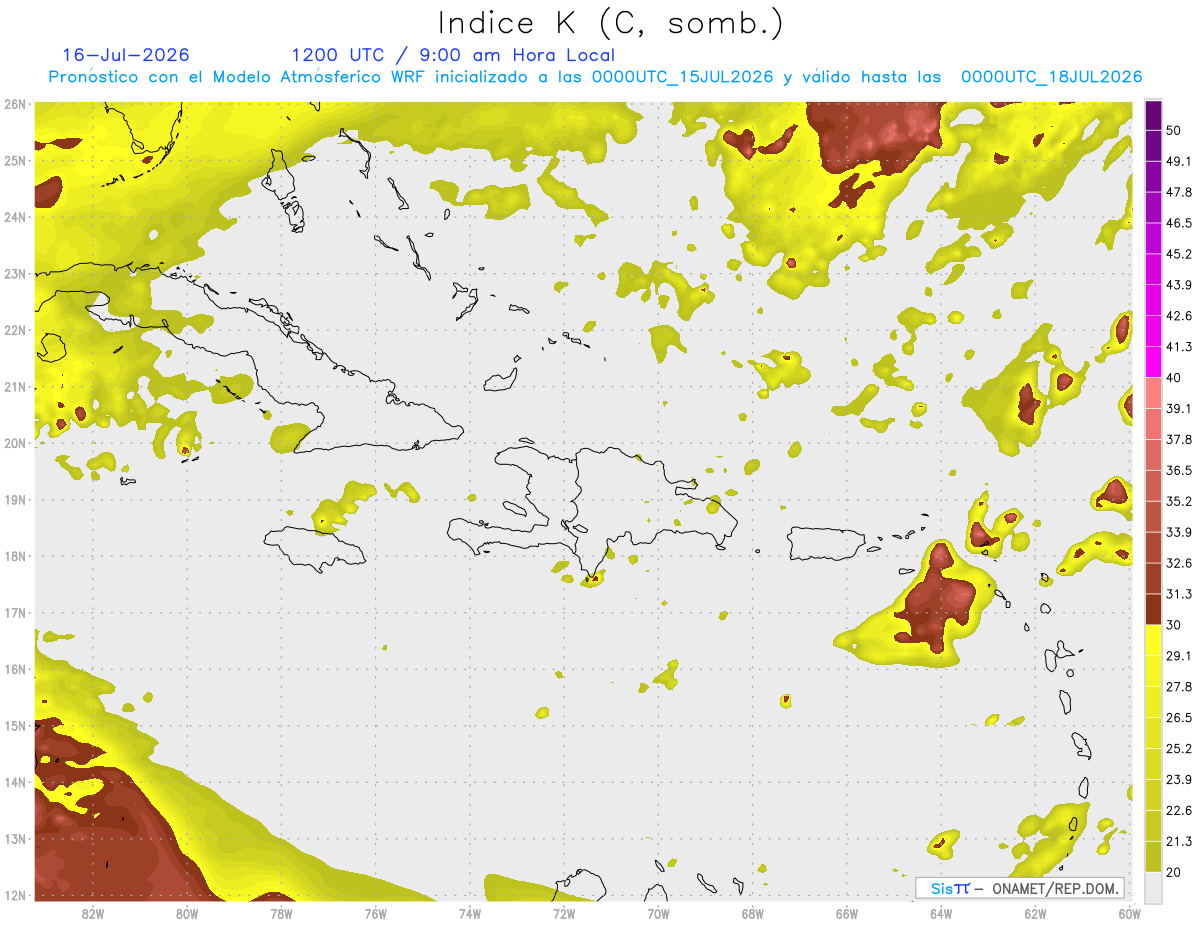
Task: Click the colorbar value 20
Action: coord(1175,871)
